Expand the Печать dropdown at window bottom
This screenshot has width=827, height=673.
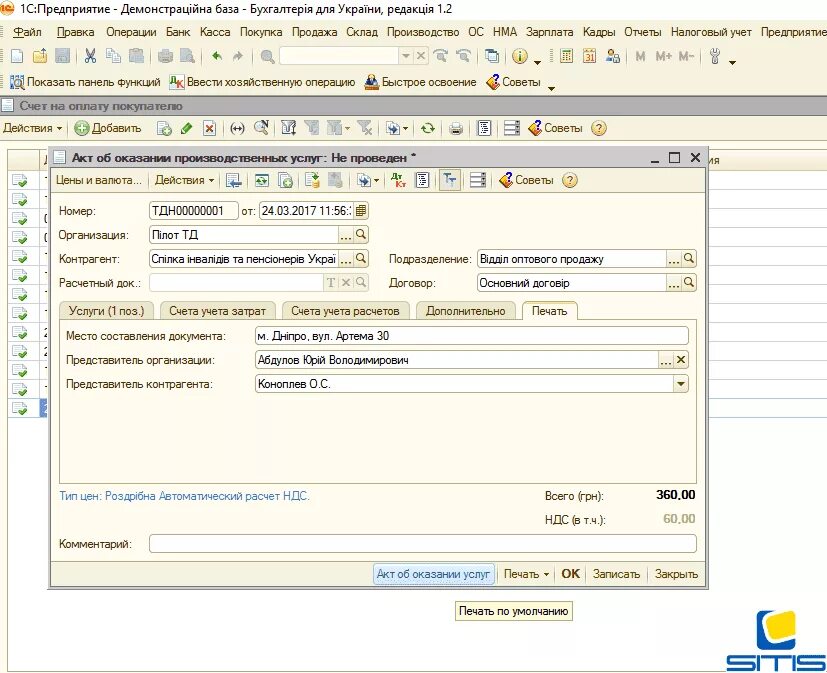[x=526, y=574]
